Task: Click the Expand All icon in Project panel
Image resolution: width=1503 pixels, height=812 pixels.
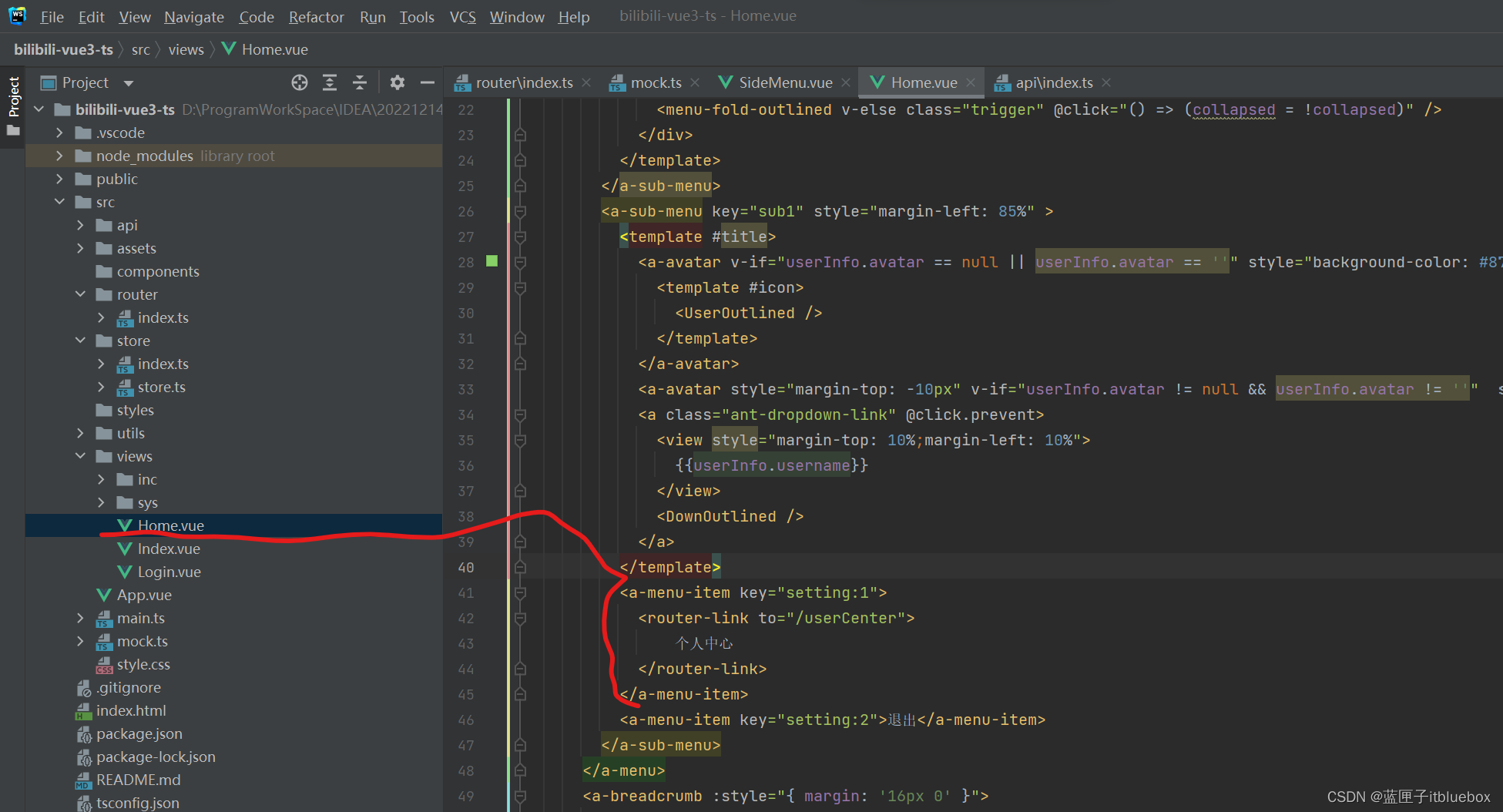Action: click(330, 82)
